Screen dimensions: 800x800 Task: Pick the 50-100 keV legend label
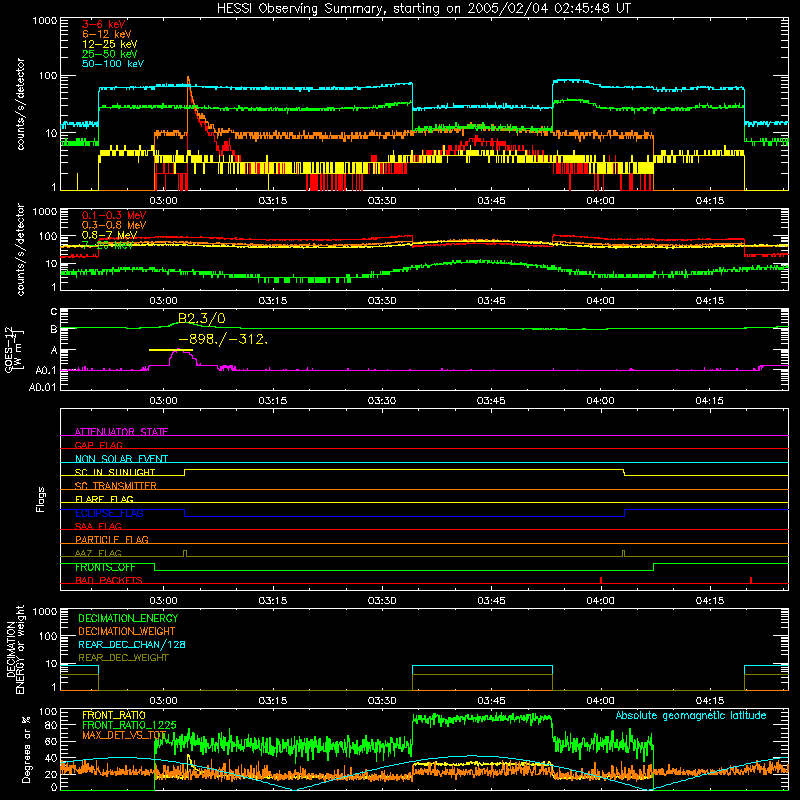(113, 64)
